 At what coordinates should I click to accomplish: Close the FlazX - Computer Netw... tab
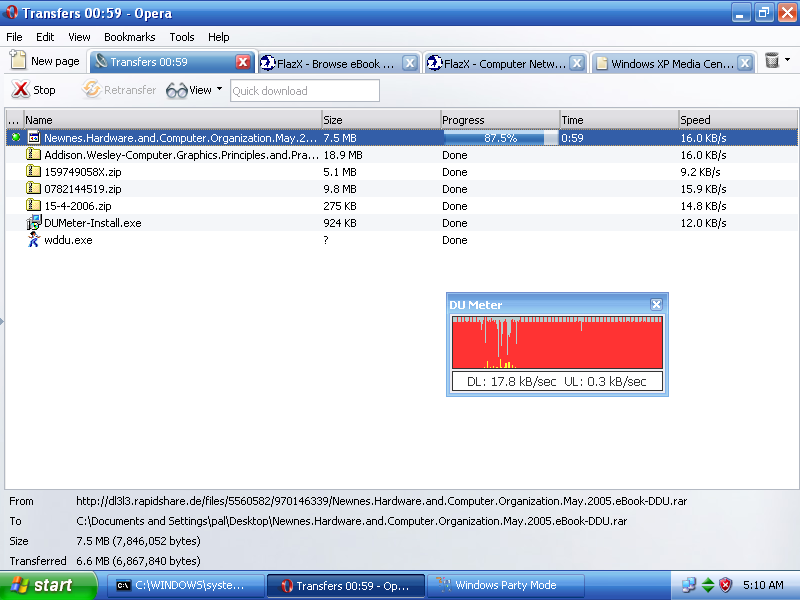[x=577, y=63]
